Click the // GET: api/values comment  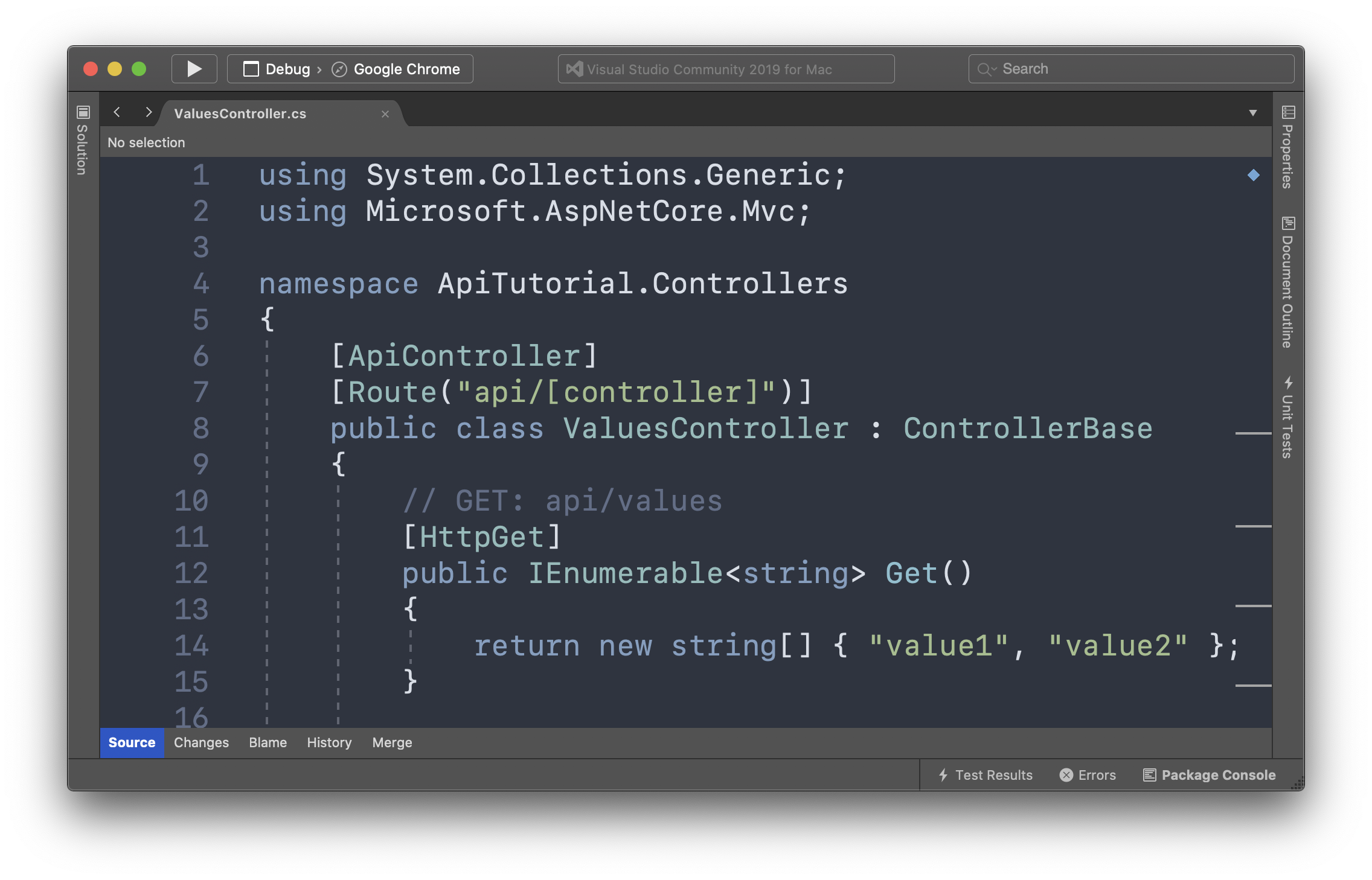(562, 501)
